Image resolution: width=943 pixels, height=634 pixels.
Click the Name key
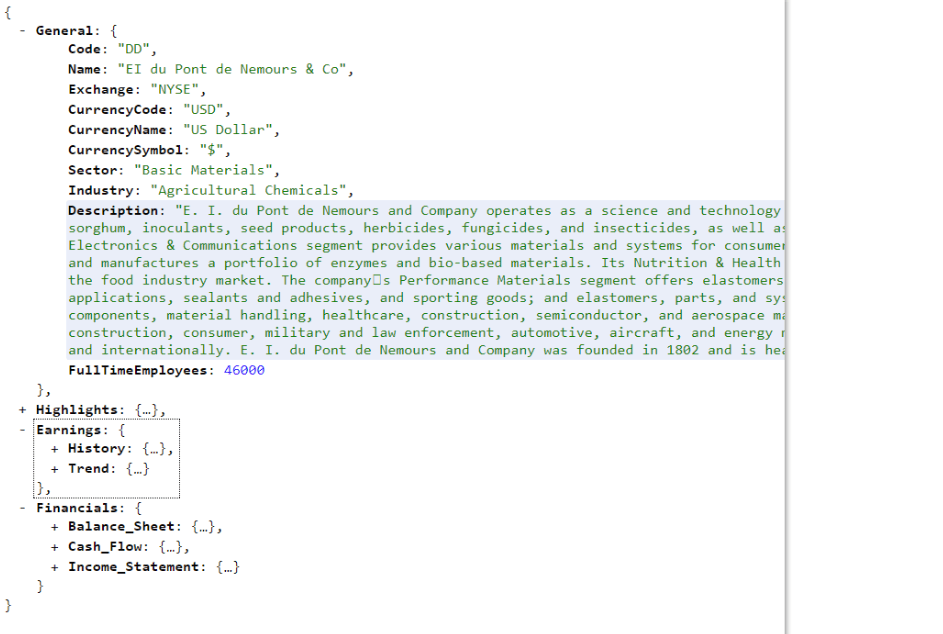pyautogui.click(x=84, y=69)
